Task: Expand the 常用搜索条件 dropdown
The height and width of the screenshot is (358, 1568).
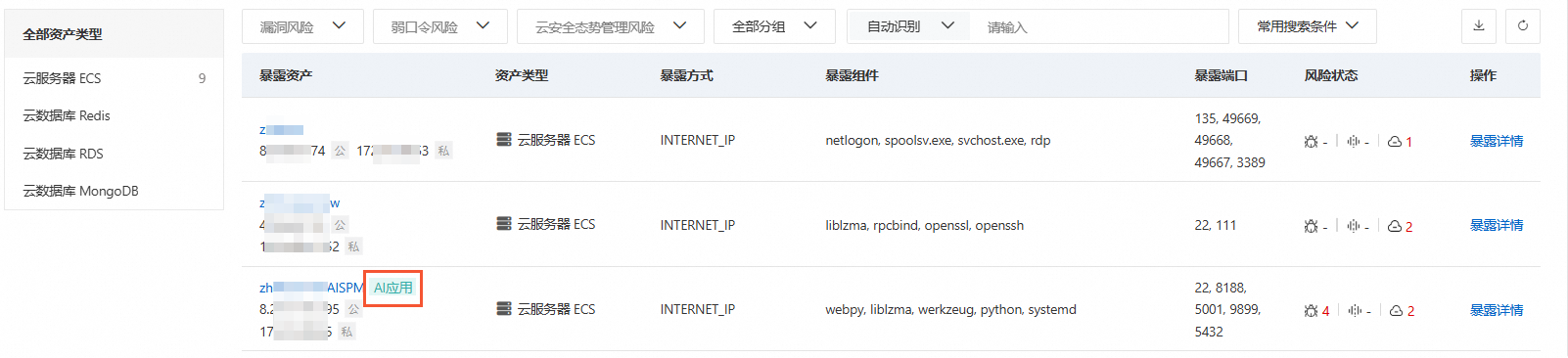Action: [x=1308, y=26]
